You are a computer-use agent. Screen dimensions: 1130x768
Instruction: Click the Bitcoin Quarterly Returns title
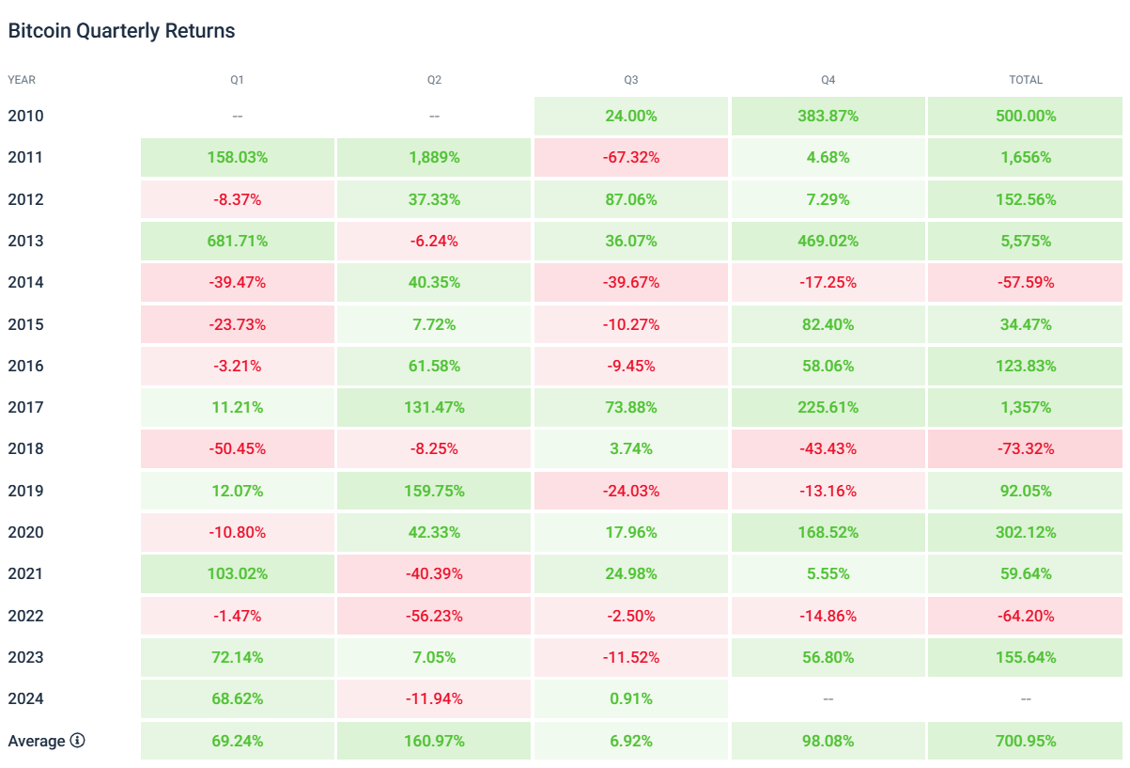click(x=121, y=31)
